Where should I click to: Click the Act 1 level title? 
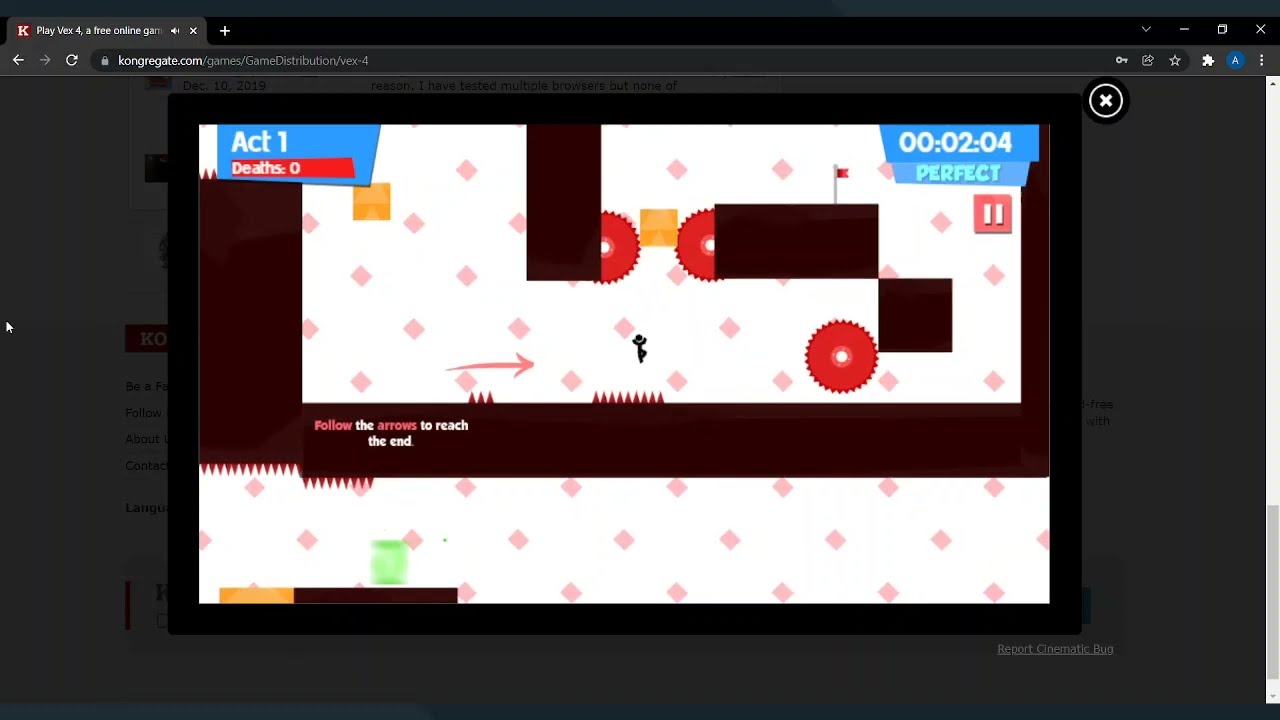point(260,142)
